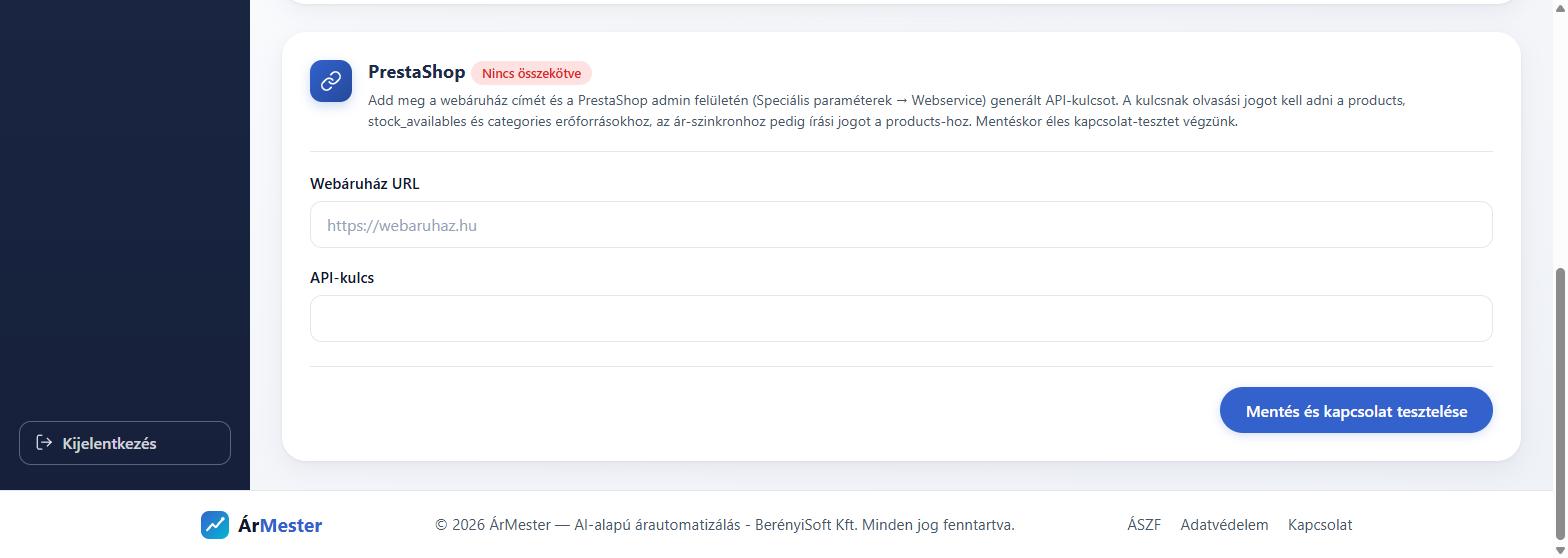Click the ÁrMester footer brand name
The height and width of the screenshot is (558, 1568).
tap(280, 525)
